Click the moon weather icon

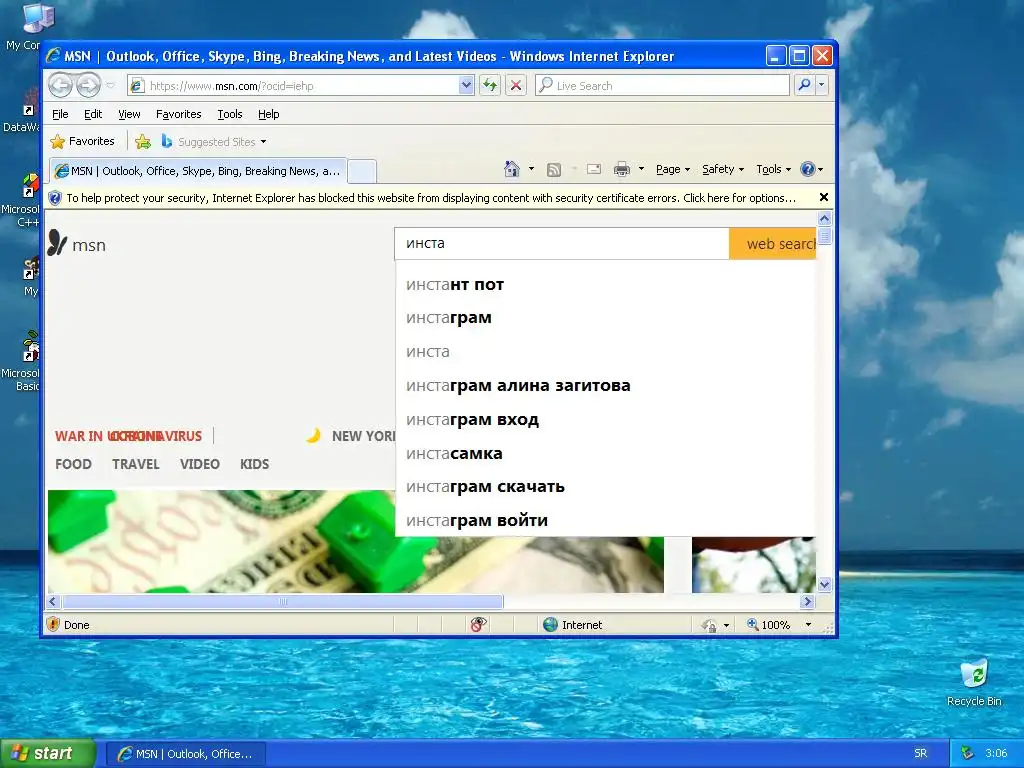(x=314, y=436)
